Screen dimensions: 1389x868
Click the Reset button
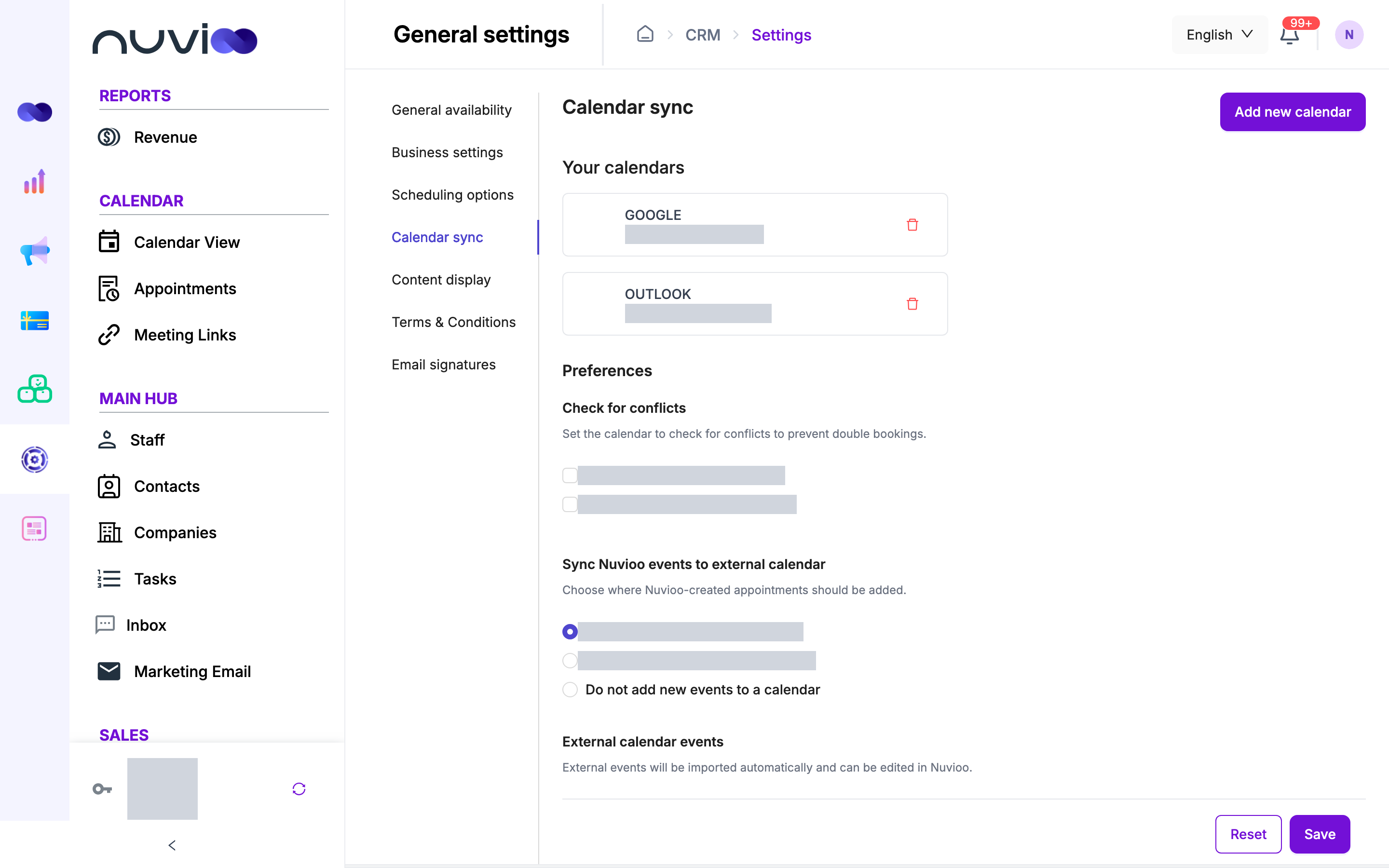click(x=1248, y=834)
